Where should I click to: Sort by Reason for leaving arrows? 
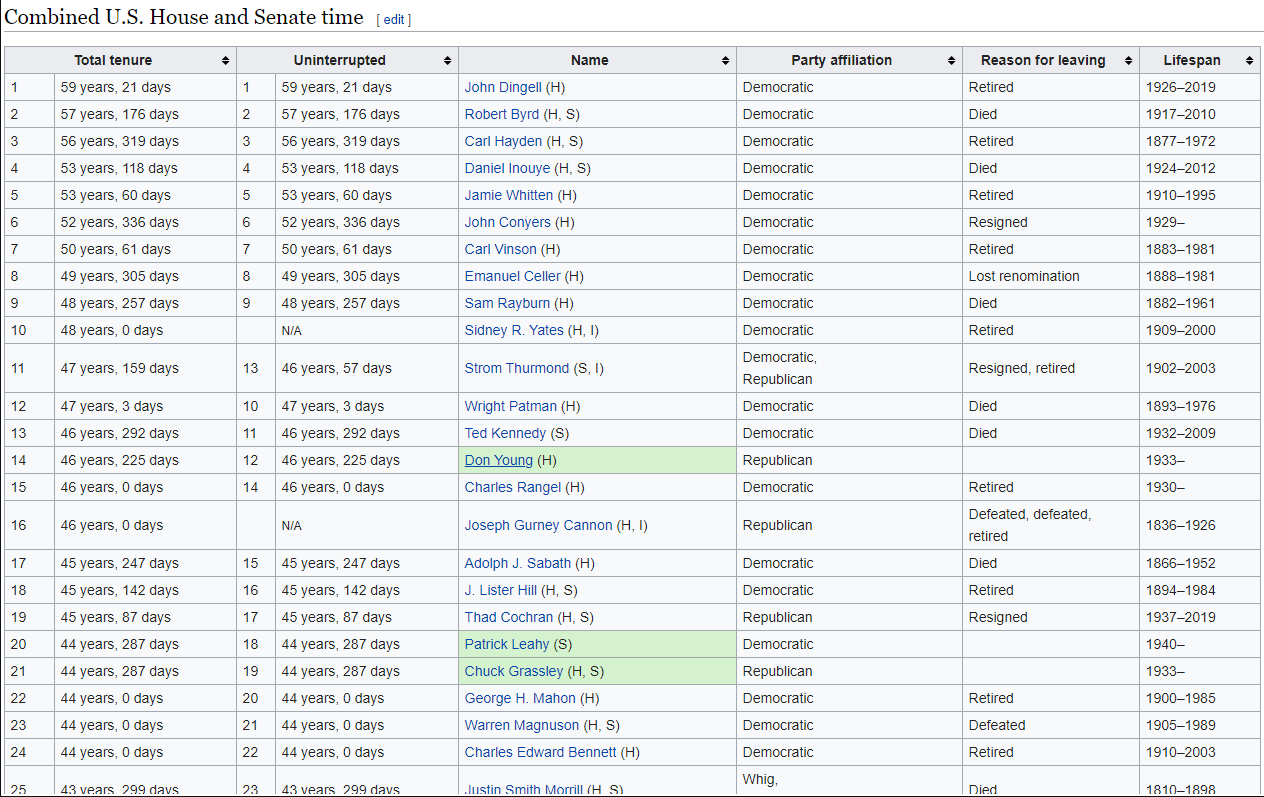(x=1128, y=60)
